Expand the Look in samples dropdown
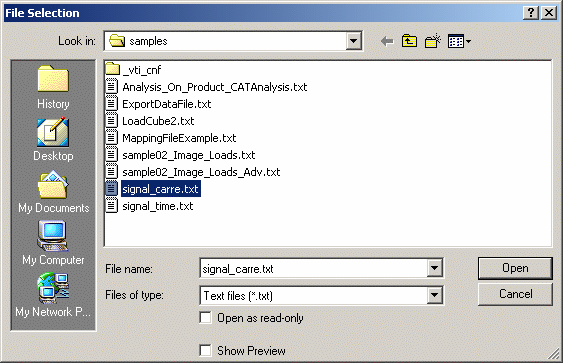 353,41
